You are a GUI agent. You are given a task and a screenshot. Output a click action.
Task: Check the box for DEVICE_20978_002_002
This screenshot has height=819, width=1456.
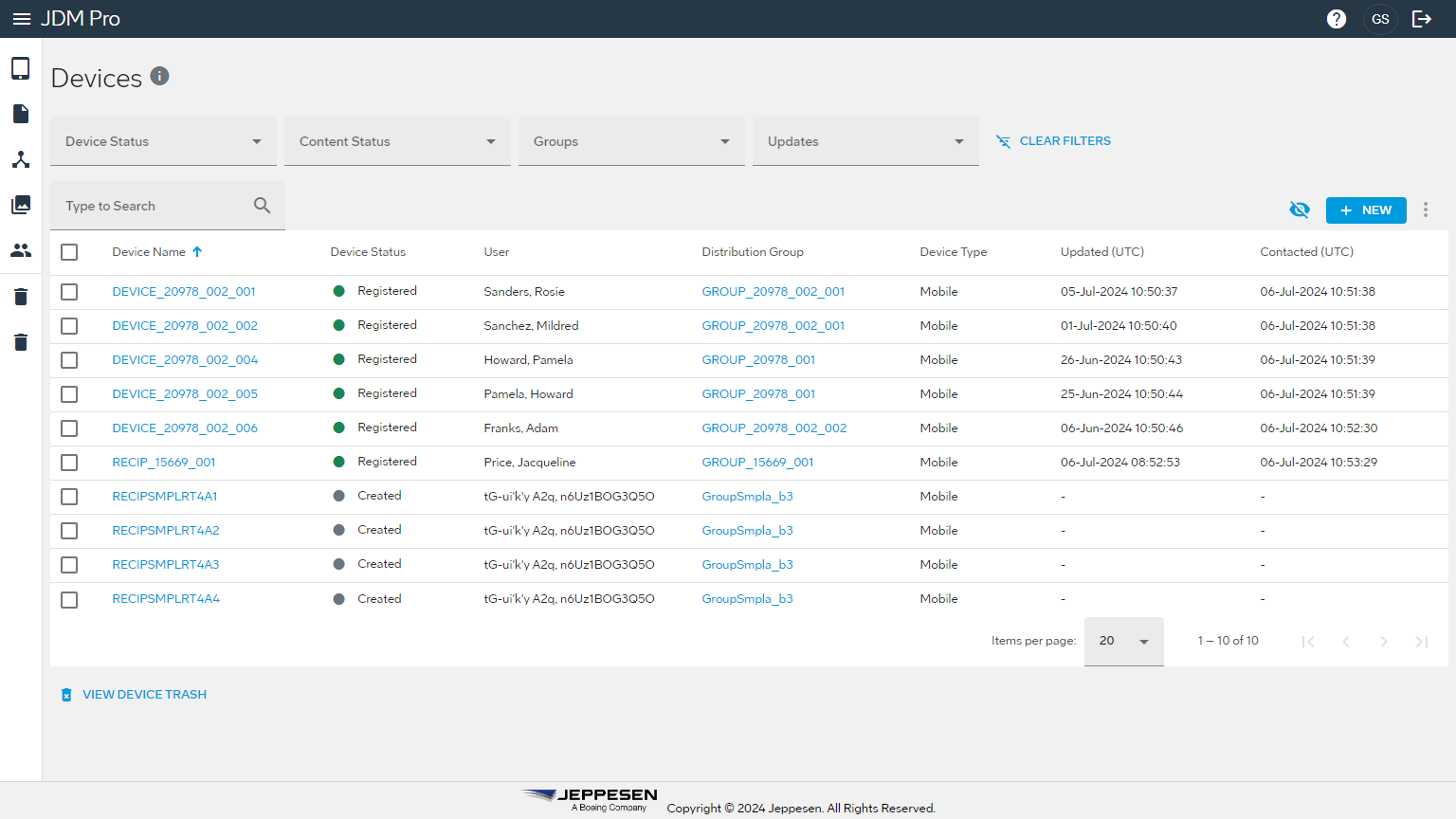click(69, 326)
